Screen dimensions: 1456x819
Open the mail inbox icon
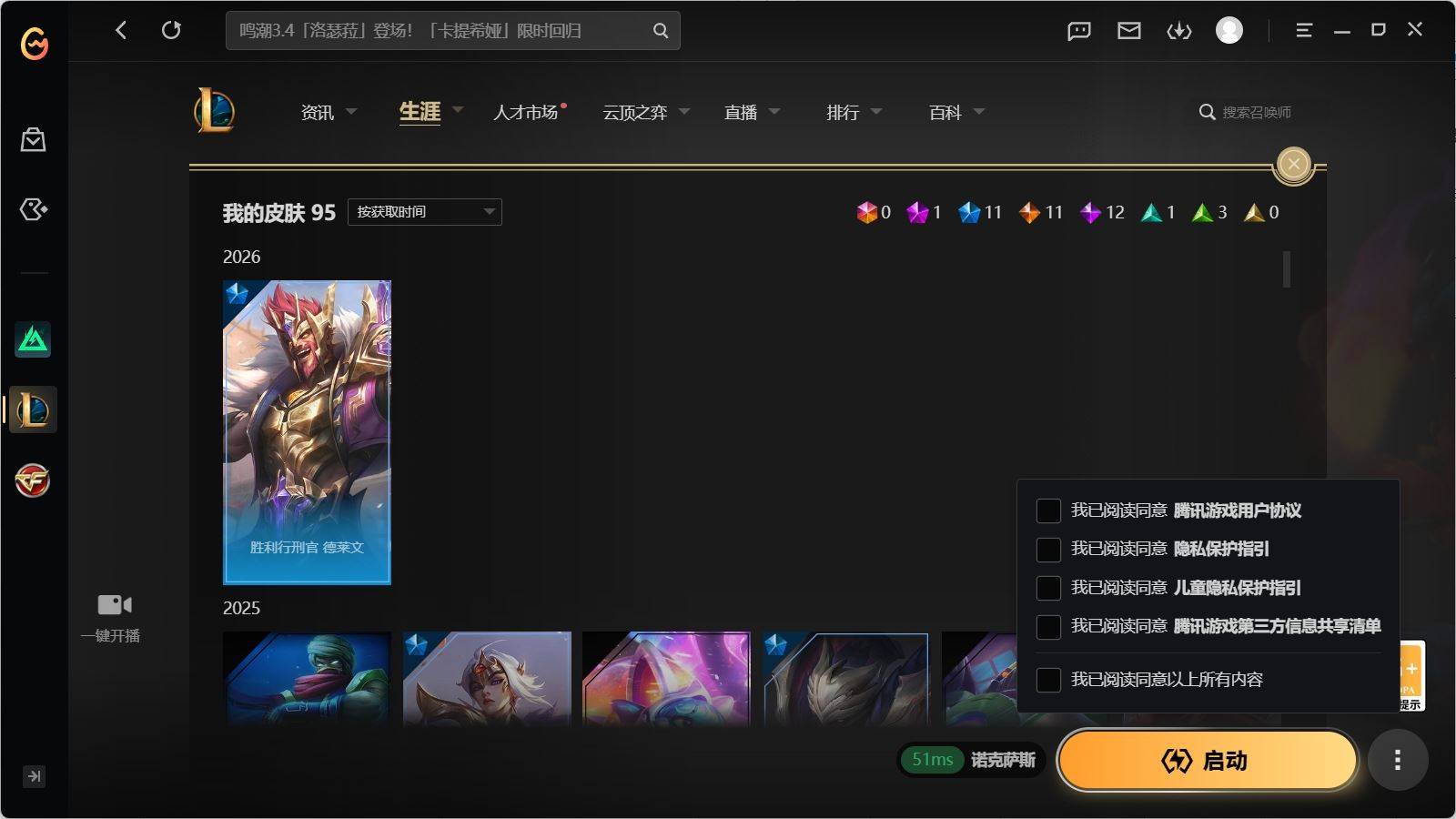[1129, 31]
